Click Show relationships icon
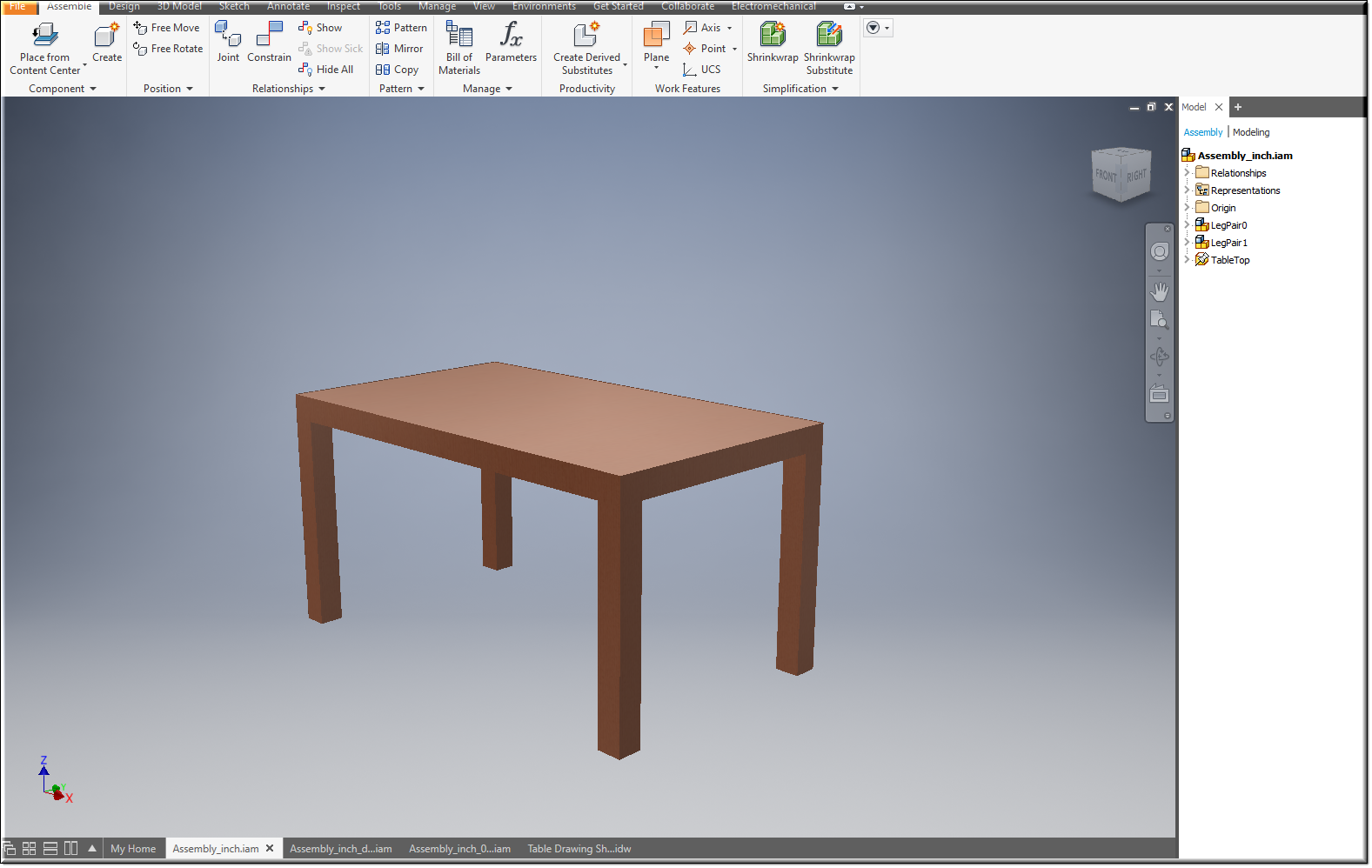The width and height of the screenshot is (1372, 868). pos(305,28)
